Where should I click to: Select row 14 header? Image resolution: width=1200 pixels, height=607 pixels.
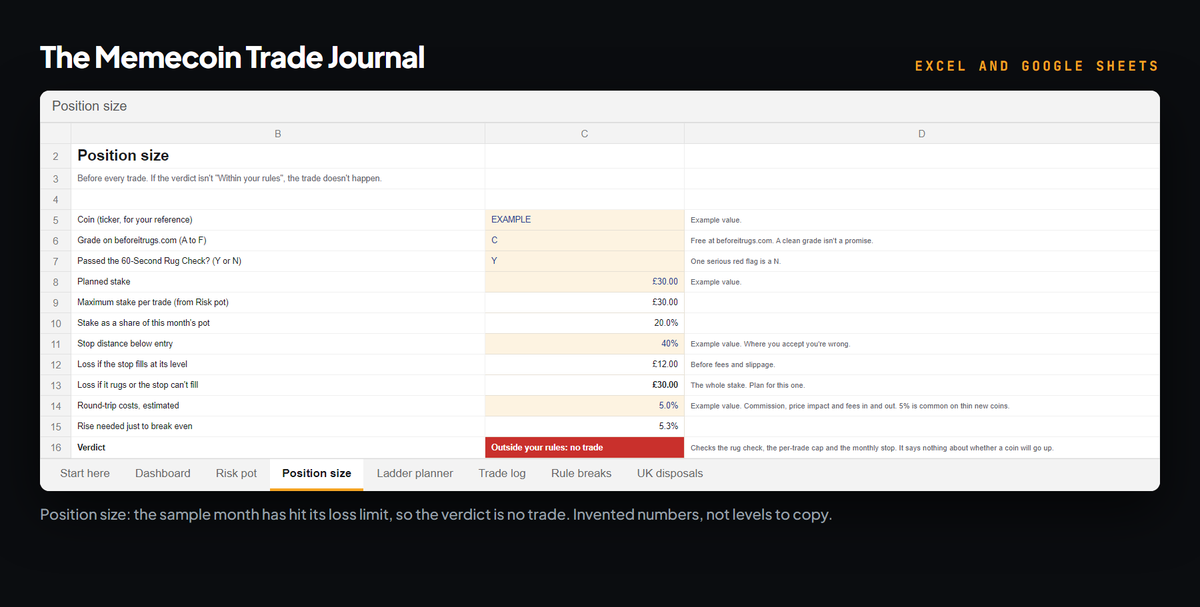coord(55,406)
